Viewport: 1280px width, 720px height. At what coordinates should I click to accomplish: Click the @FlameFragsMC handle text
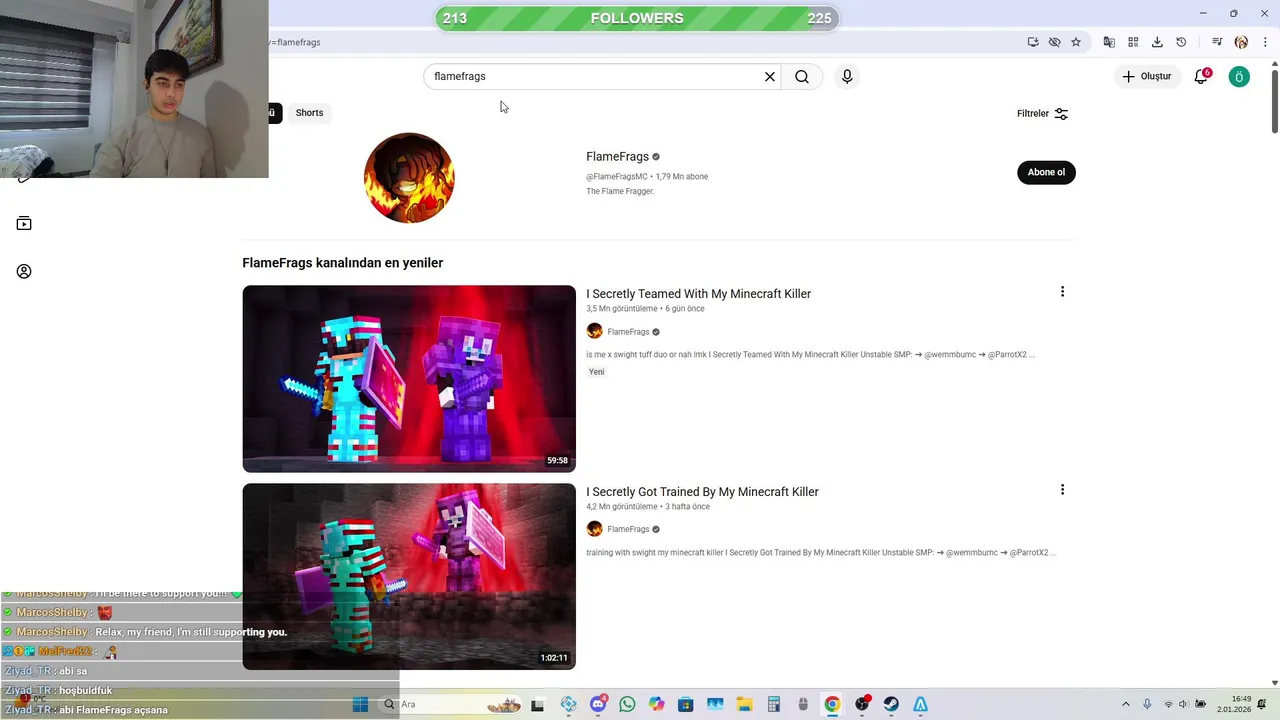(x=617, y=177)
